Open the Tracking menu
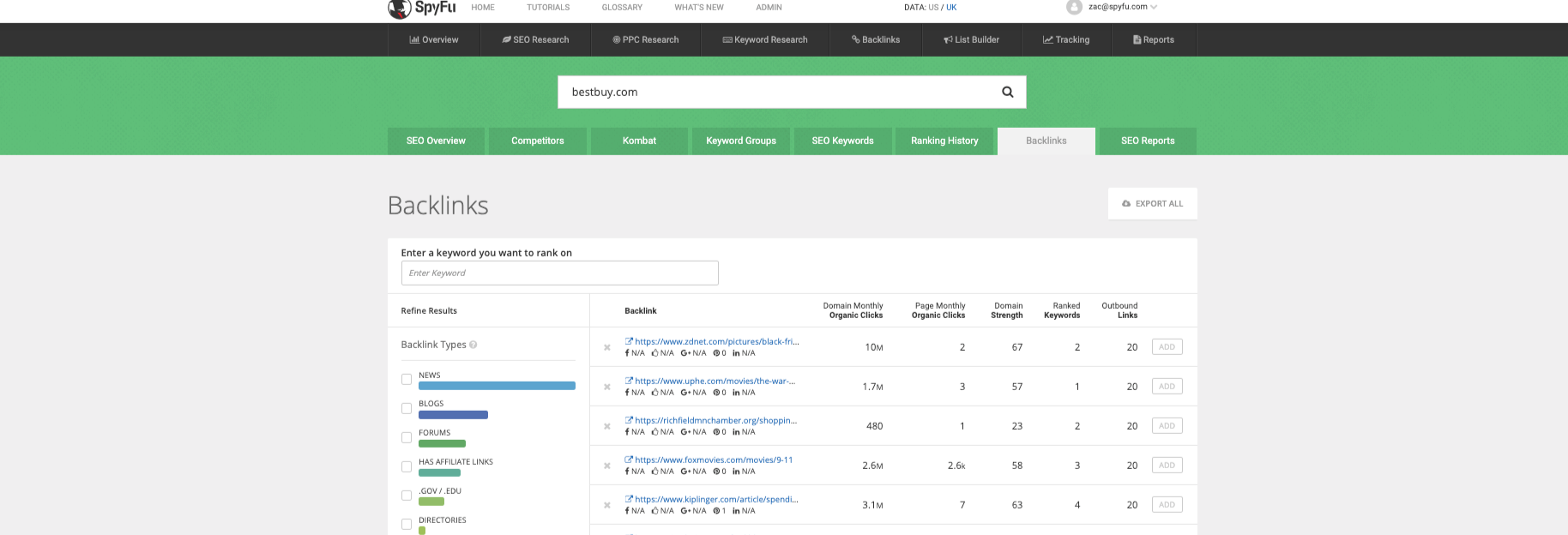This screenshot has height=535, width=1568. tap(1066, 39)
